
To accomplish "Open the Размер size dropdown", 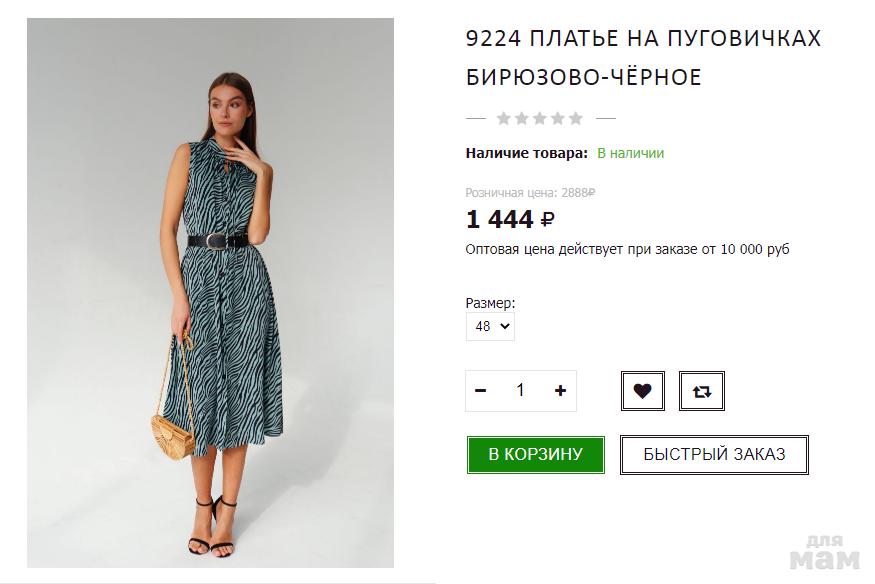I will [x=490, y=326].
